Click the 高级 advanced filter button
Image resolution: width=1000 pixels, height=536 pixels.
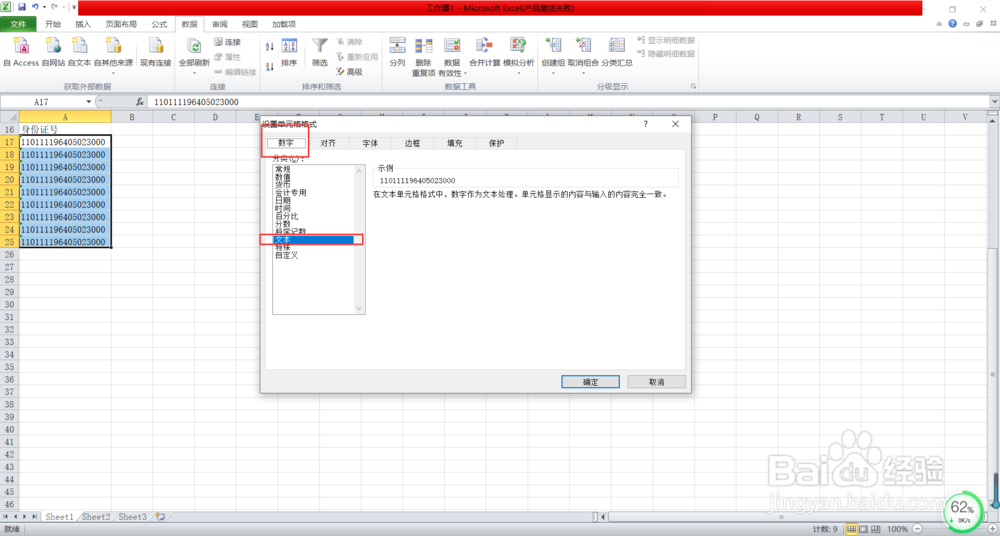[350, 72]
